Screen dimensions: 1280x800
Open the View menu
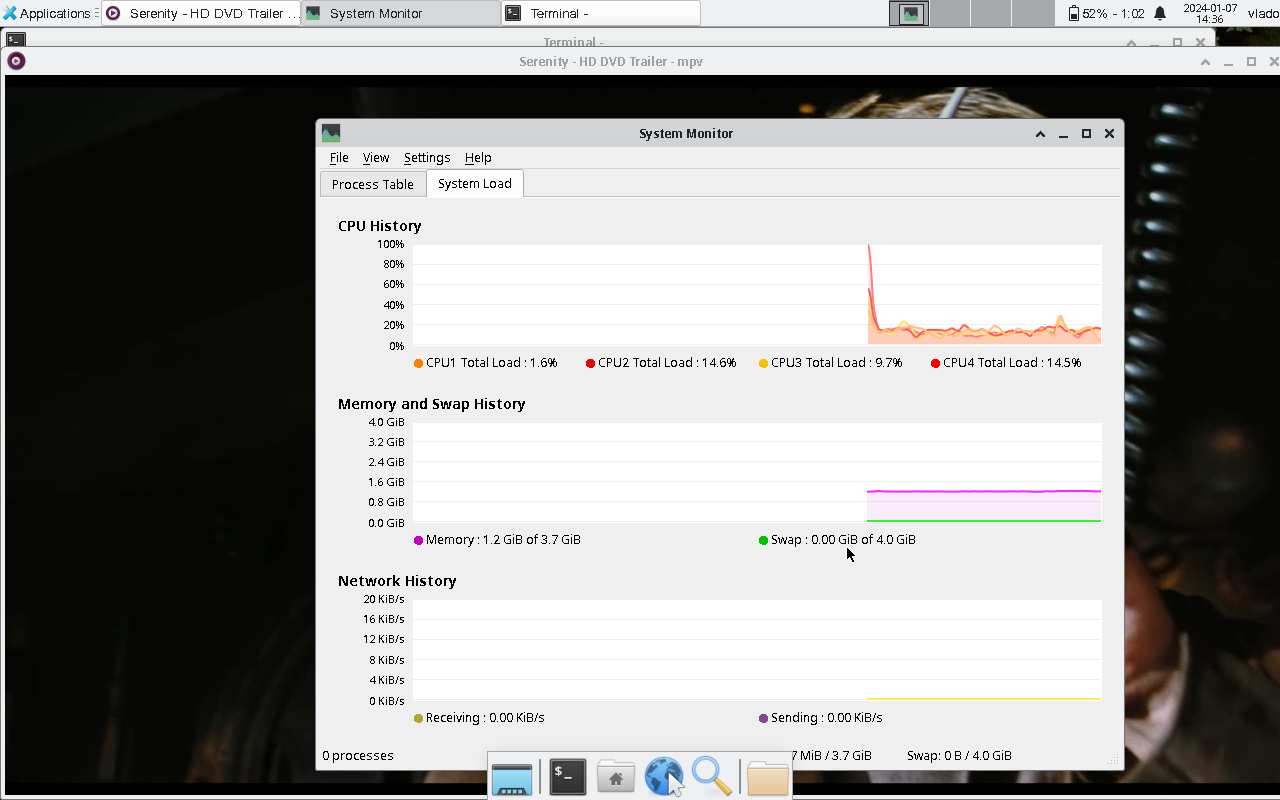pos(376,158)
